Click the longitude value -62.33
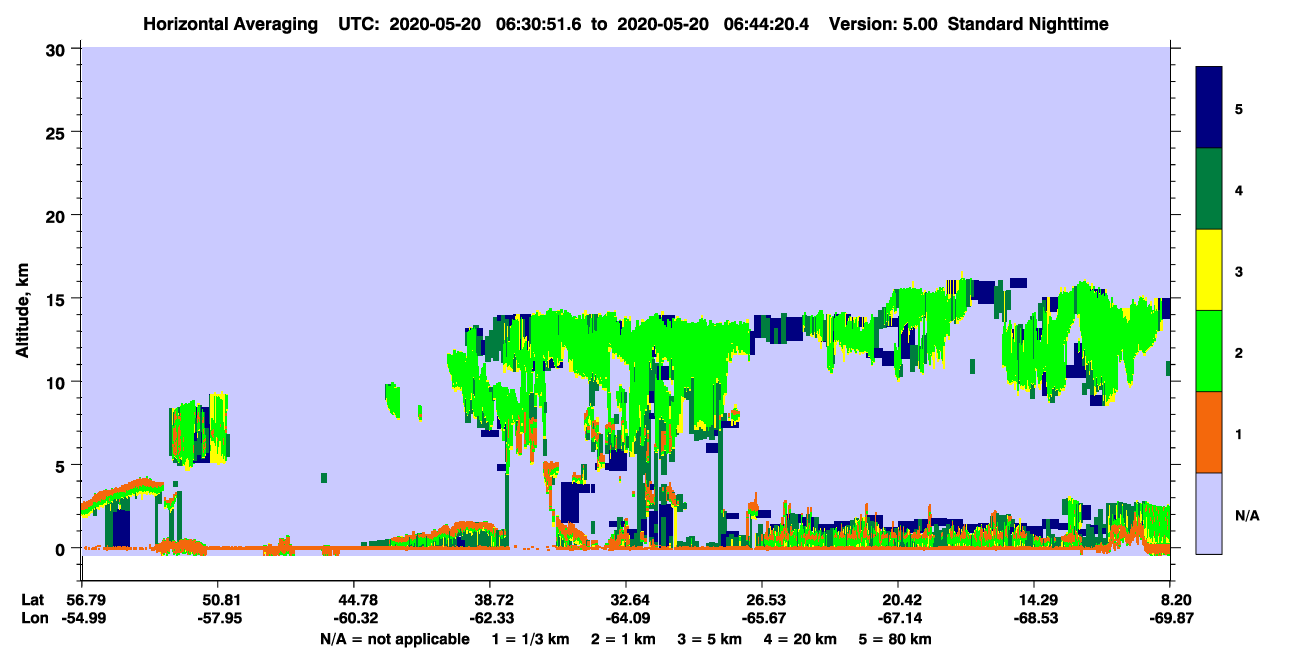This screenshot has width=1300, height=667. [x=490, y=619]
